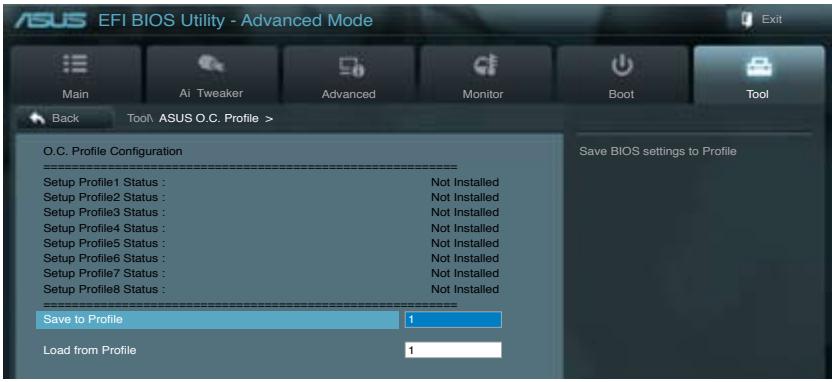
Task: Click the ASUS logo
Action: (50, 21)
